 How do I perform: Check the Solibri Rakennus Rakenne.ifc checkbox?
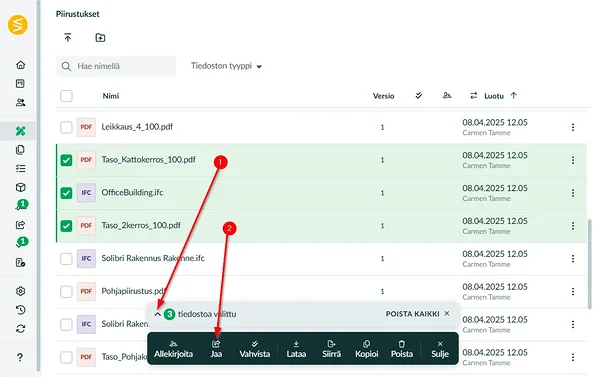coord(66,259)
